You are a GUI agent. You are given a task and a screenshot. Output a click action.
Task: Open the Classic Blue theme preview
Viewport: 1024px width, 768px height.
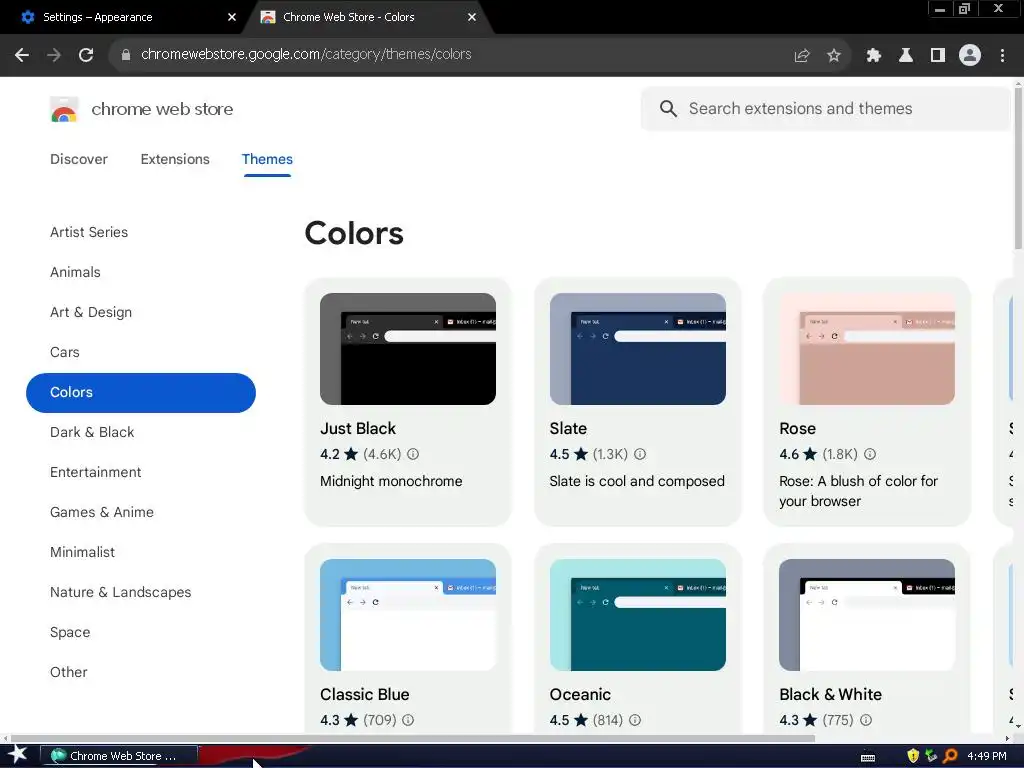click(x=408, y=615)
